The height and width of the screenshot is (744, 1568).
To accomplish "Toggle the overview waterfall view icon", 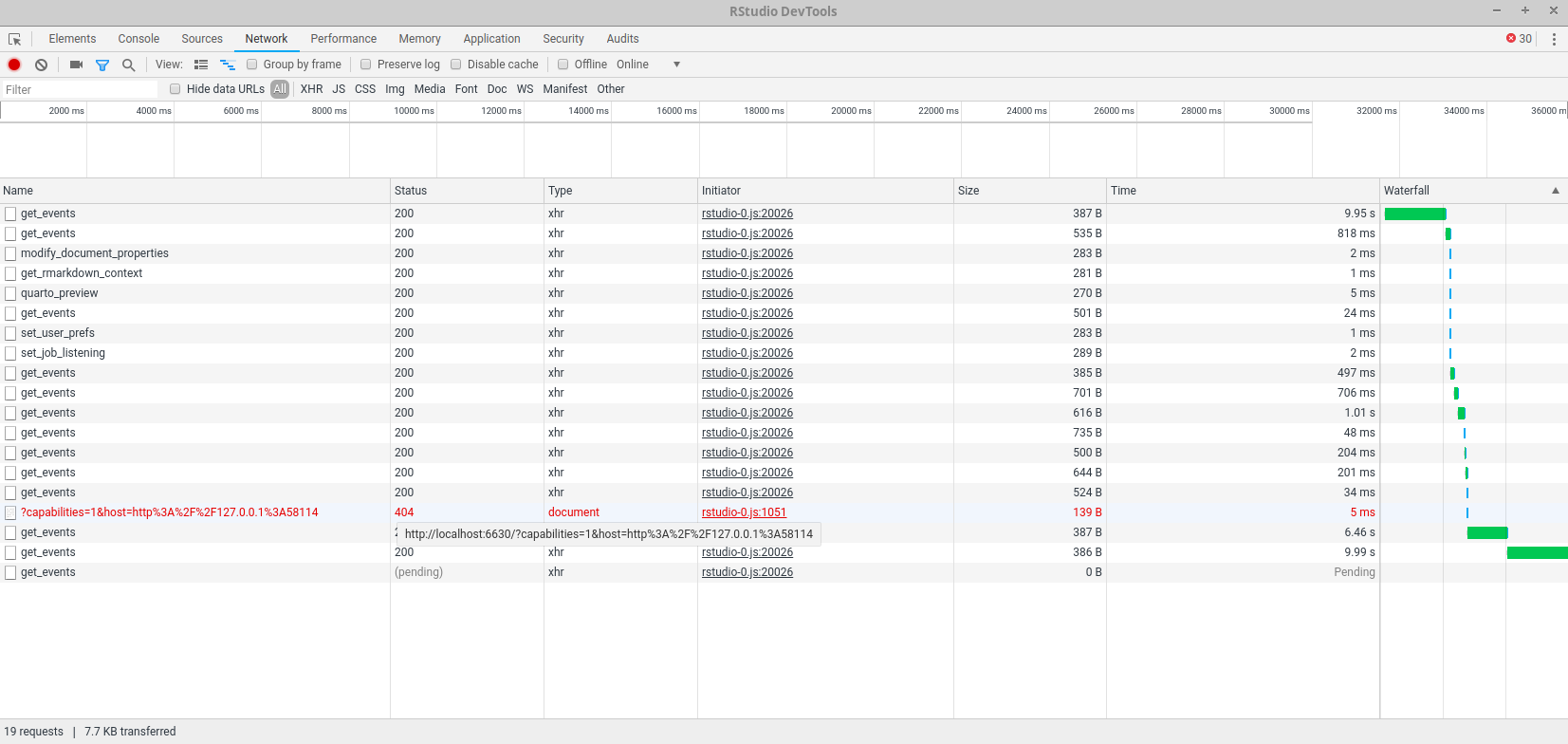I will click(228, 65).
